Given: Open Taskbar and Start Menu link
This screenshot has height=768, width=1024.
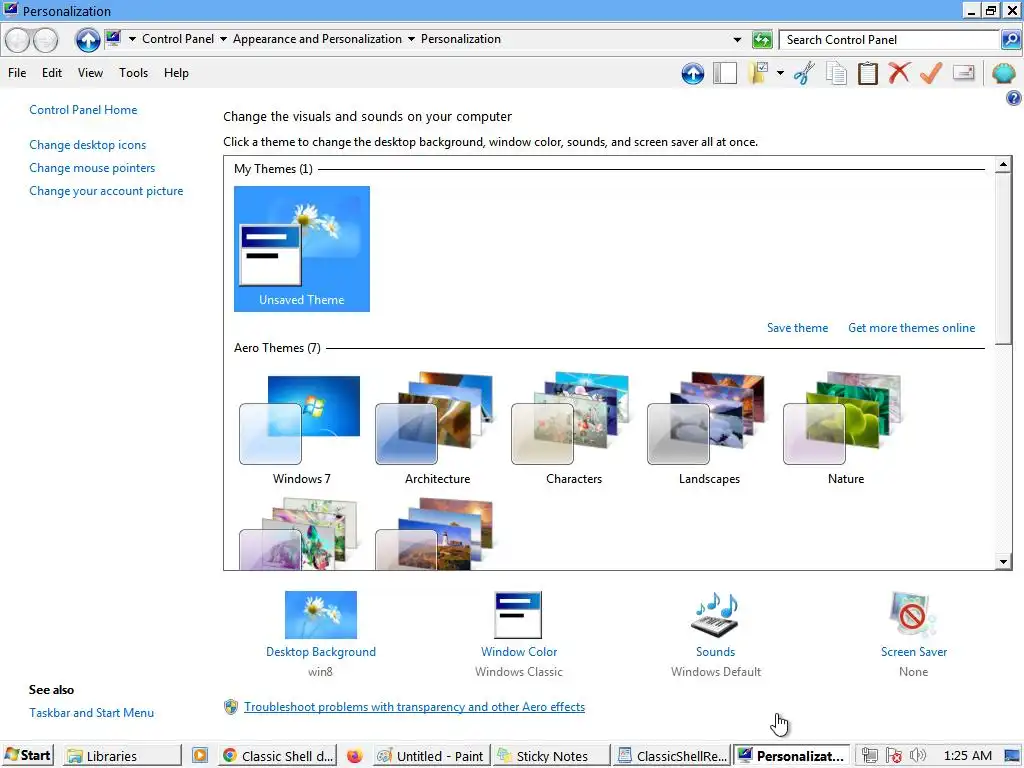Looking at the screenshot, I should tap(91, 712).
